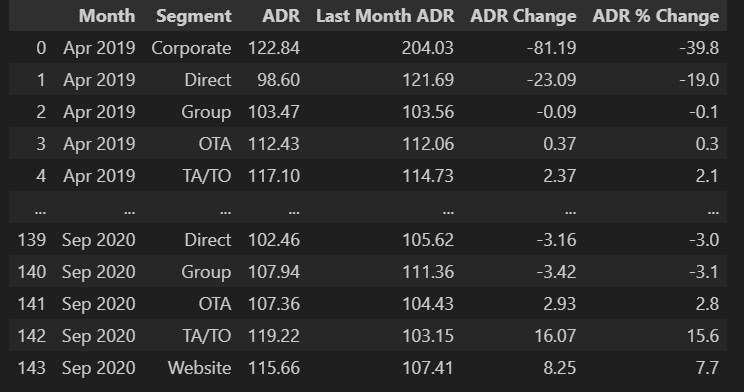Click the ADR column header

click(281, 16)
